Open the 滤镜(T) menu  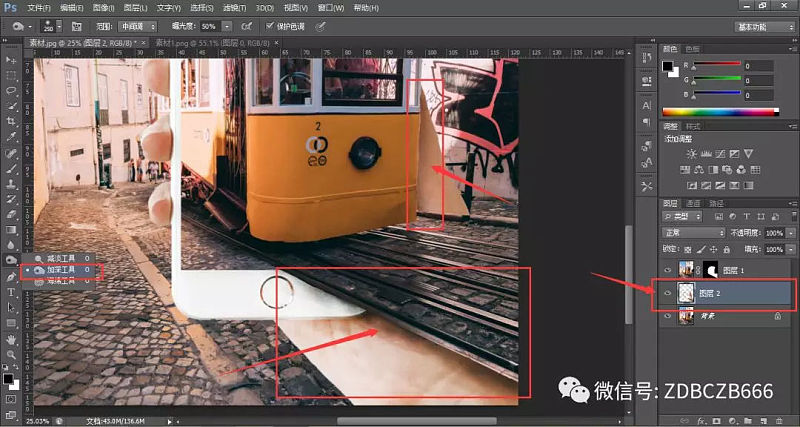235,8
